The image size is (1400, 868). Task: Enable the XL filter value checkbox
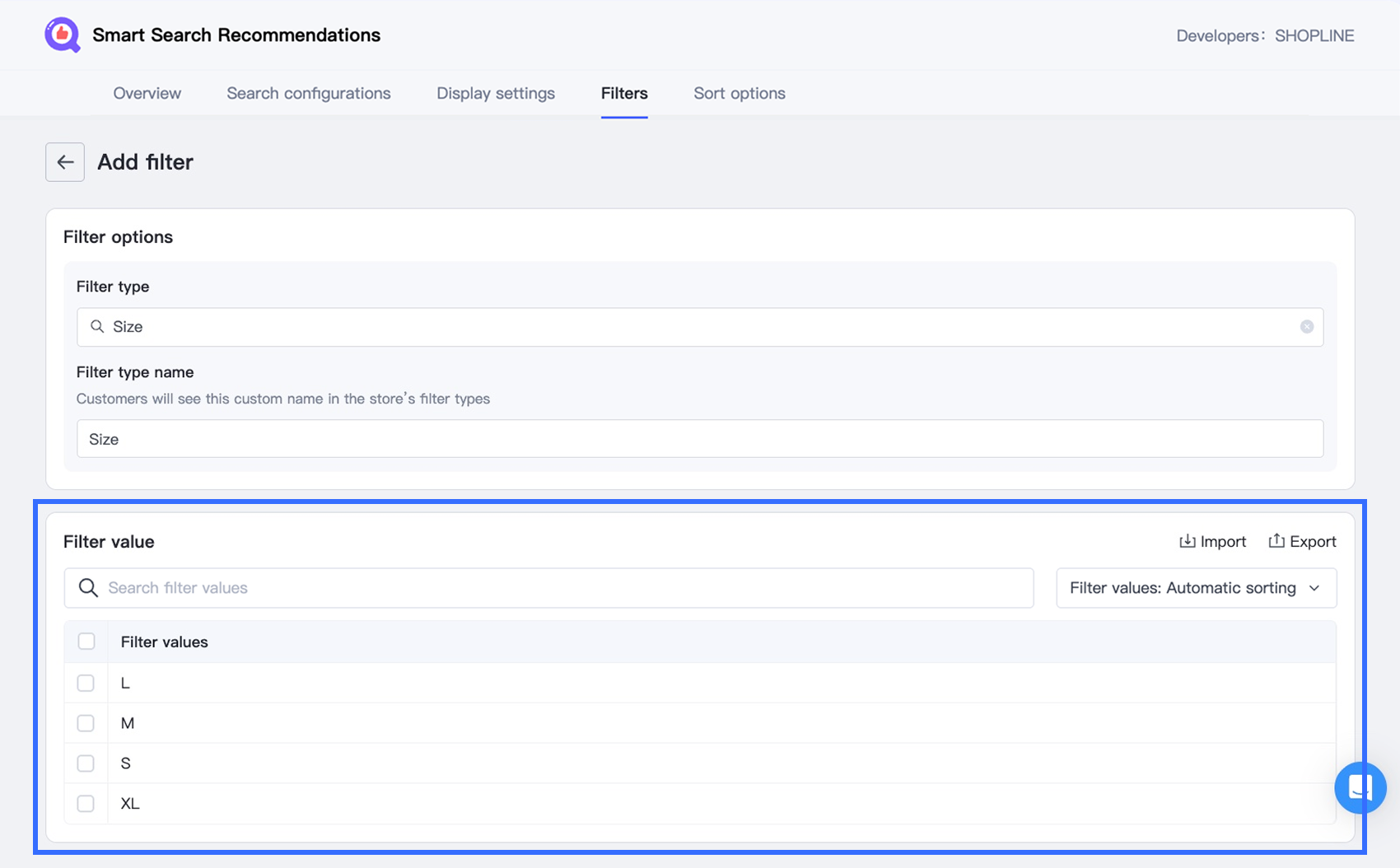pyautogui.click(x=86, y=804)
